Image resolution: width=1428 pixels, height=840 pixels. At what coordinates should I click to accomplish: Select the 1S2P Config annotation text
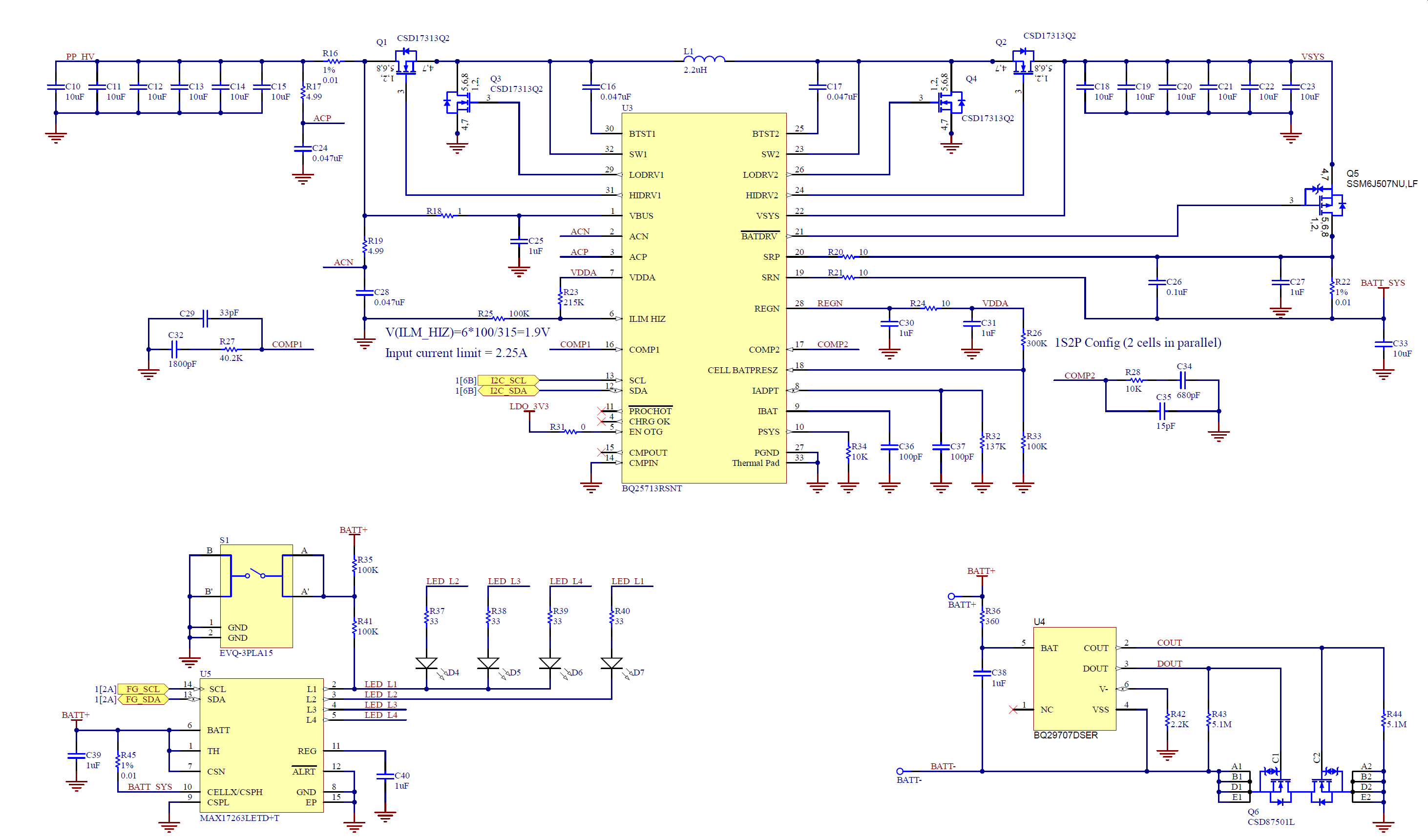(1137, 342)
